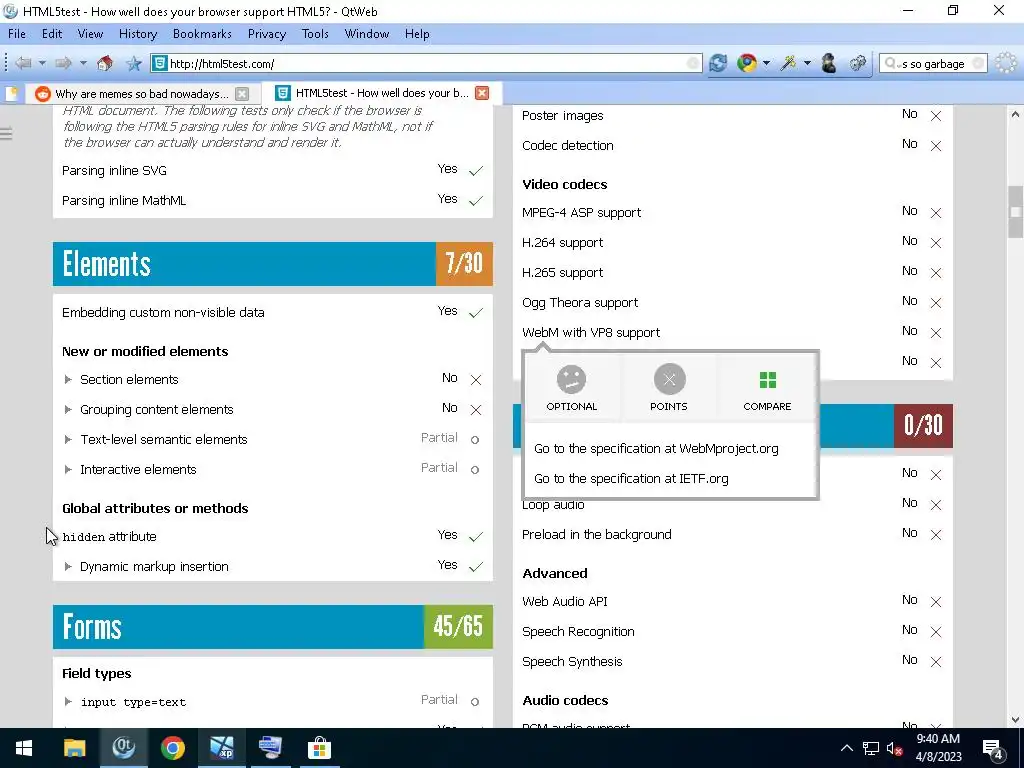The height and width of the screenshot is (768, 1024).
Task: Open the Windows Start menu
Action: point(24,748)
